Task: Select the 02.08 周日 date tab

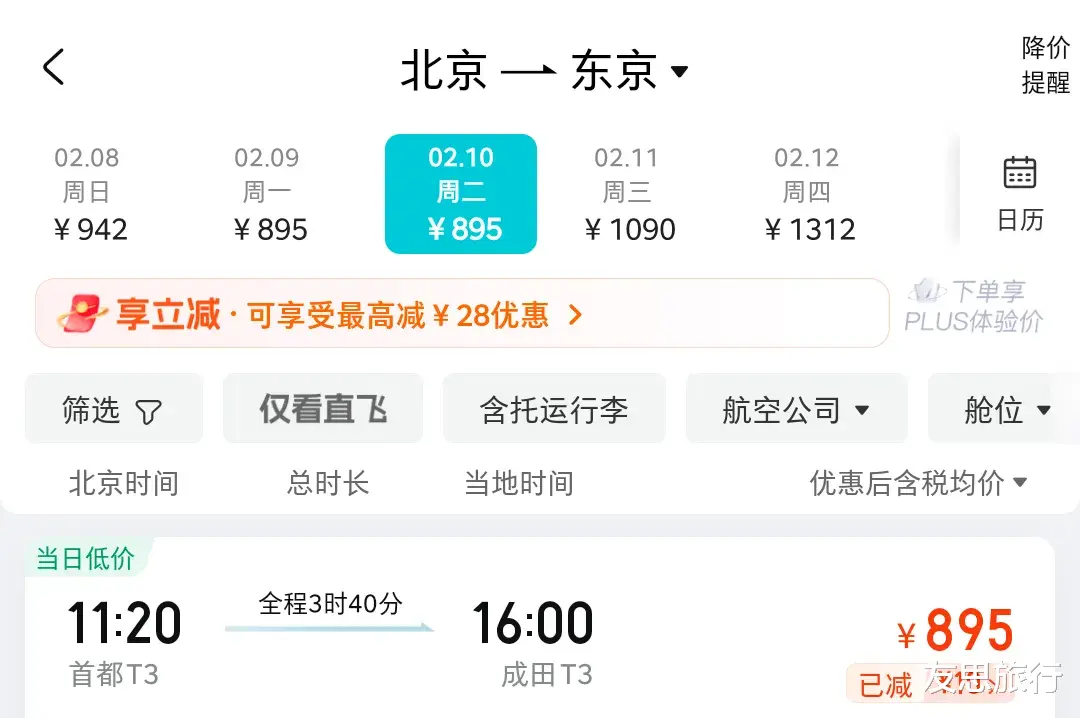Action: [x=90, y=194]
